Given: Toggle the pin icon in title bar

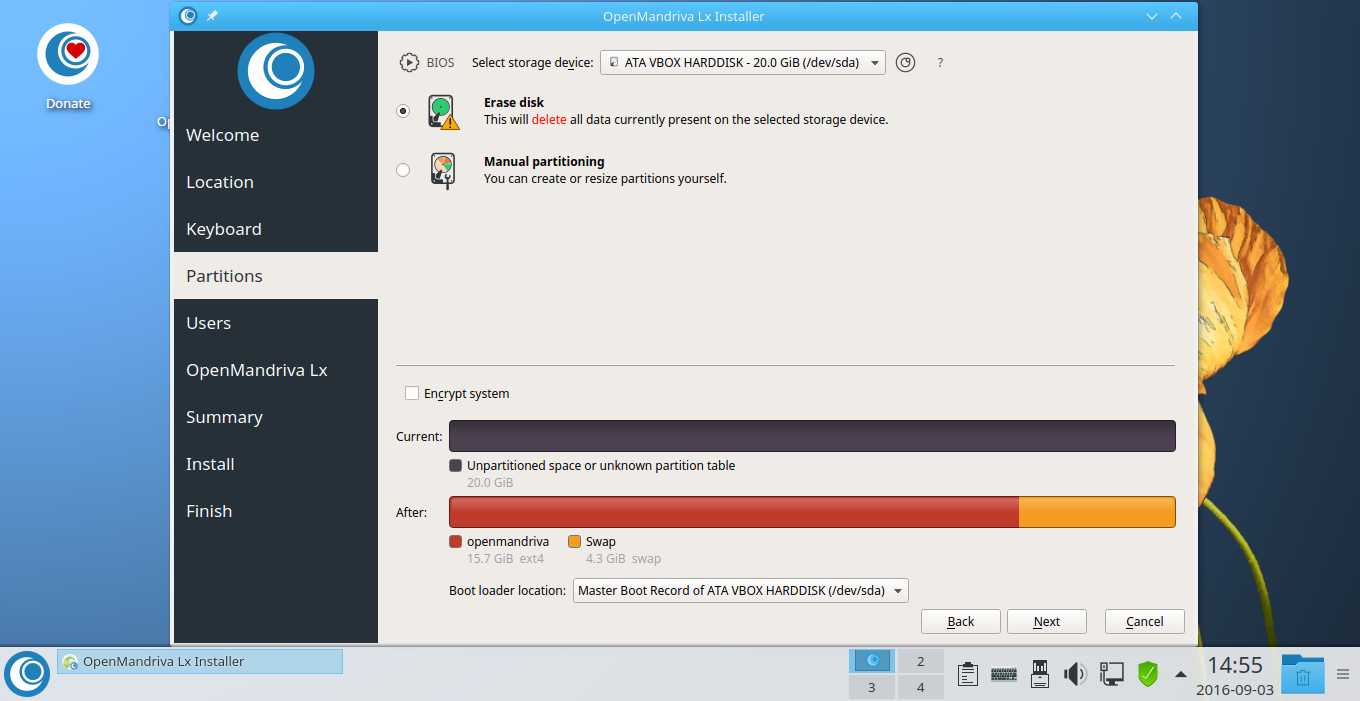Looking at the screenshot, I should [x=212, y=16].
